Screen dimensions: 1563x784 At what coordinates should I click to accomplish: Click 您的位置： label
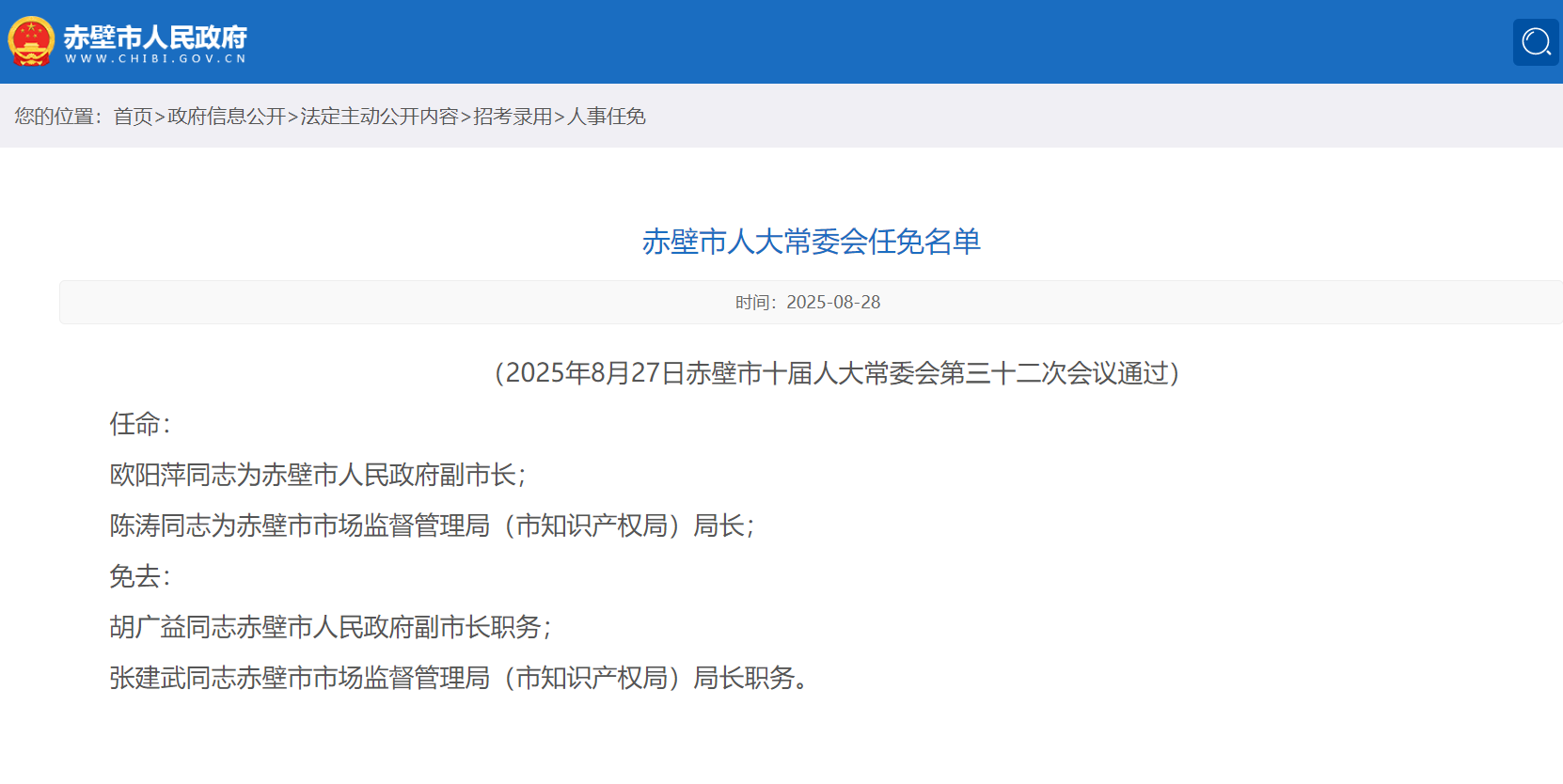pyautogui.click(x=59, y=116)
